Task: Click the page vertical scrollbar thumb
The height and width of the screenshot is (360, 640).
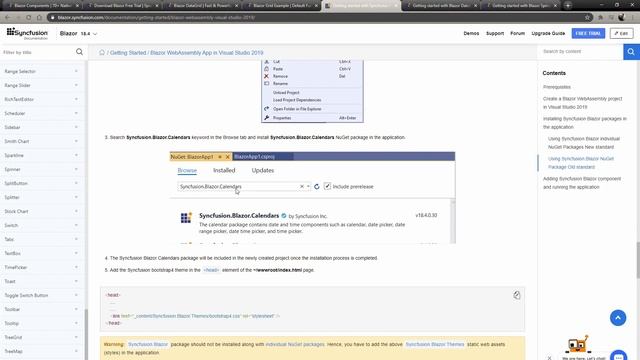Action: point(638,260)
